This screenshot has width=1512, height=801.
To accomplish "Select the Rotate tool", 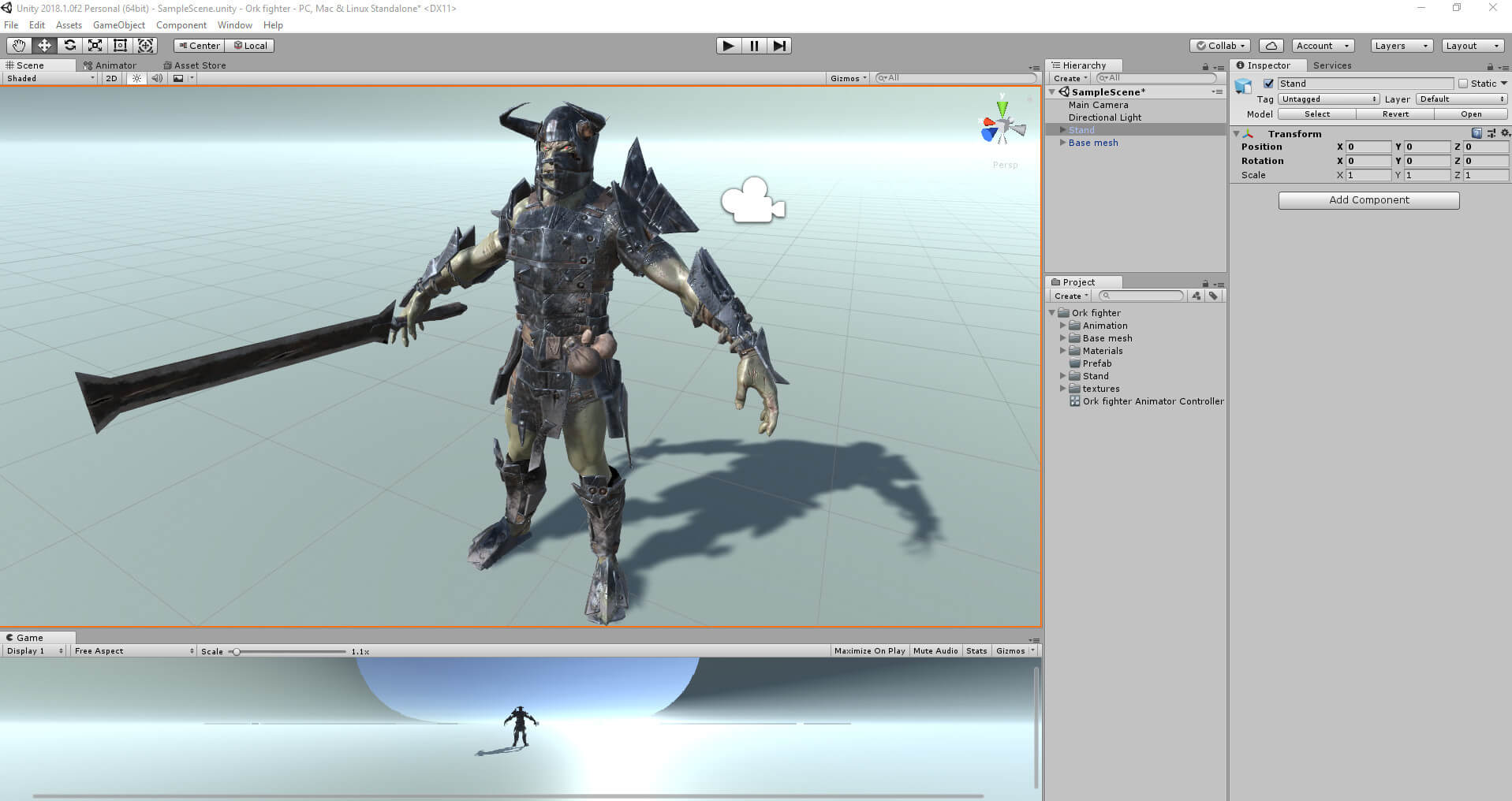I will tap(69, 46).
